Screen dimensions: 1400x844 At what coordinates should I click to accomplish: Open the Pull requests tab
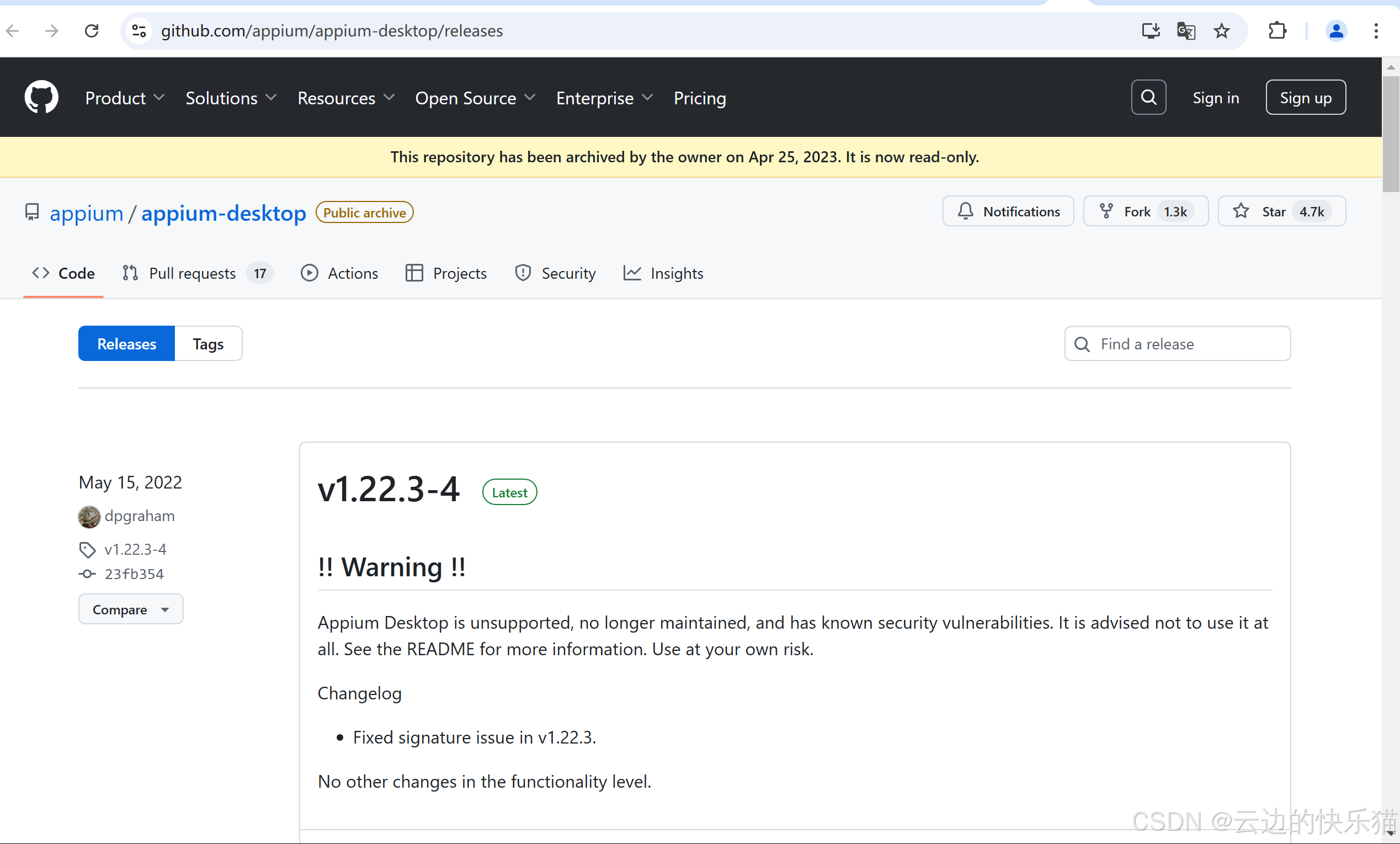click(198, 273)
